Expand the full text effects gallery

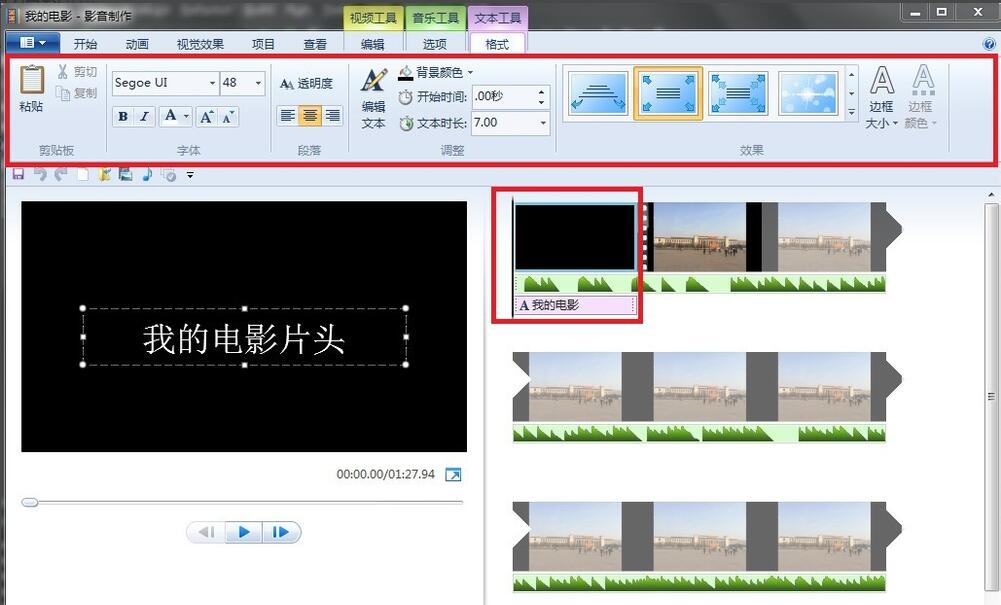tap(852, 112)
